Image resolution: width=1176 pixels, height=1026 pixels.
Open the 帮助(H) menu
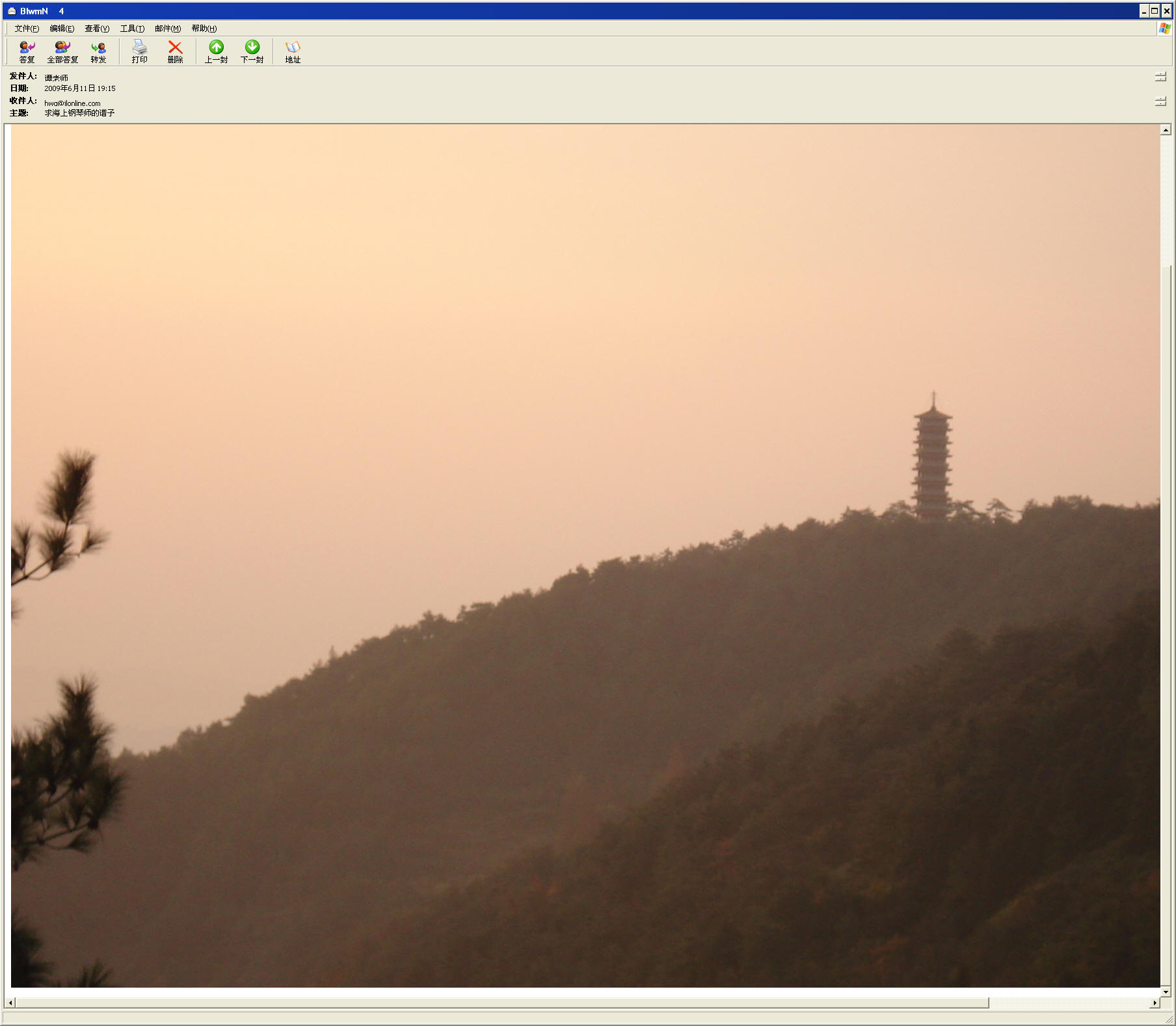pos(204,29)
